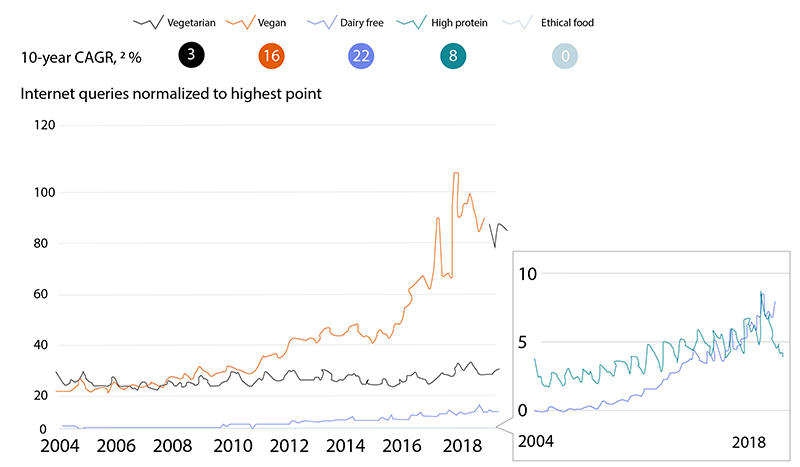Click the 10 value on inset y-axis

click(x=531, y=274)
